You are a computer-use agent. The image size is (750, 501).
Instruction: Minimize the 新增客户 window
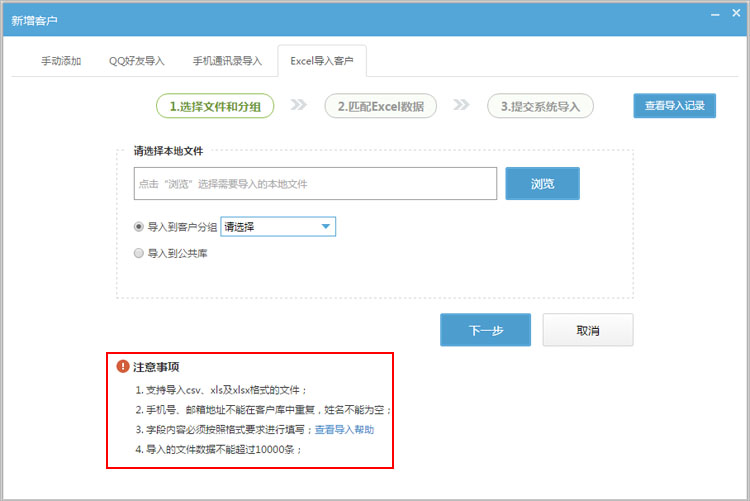tap(715, 15)
